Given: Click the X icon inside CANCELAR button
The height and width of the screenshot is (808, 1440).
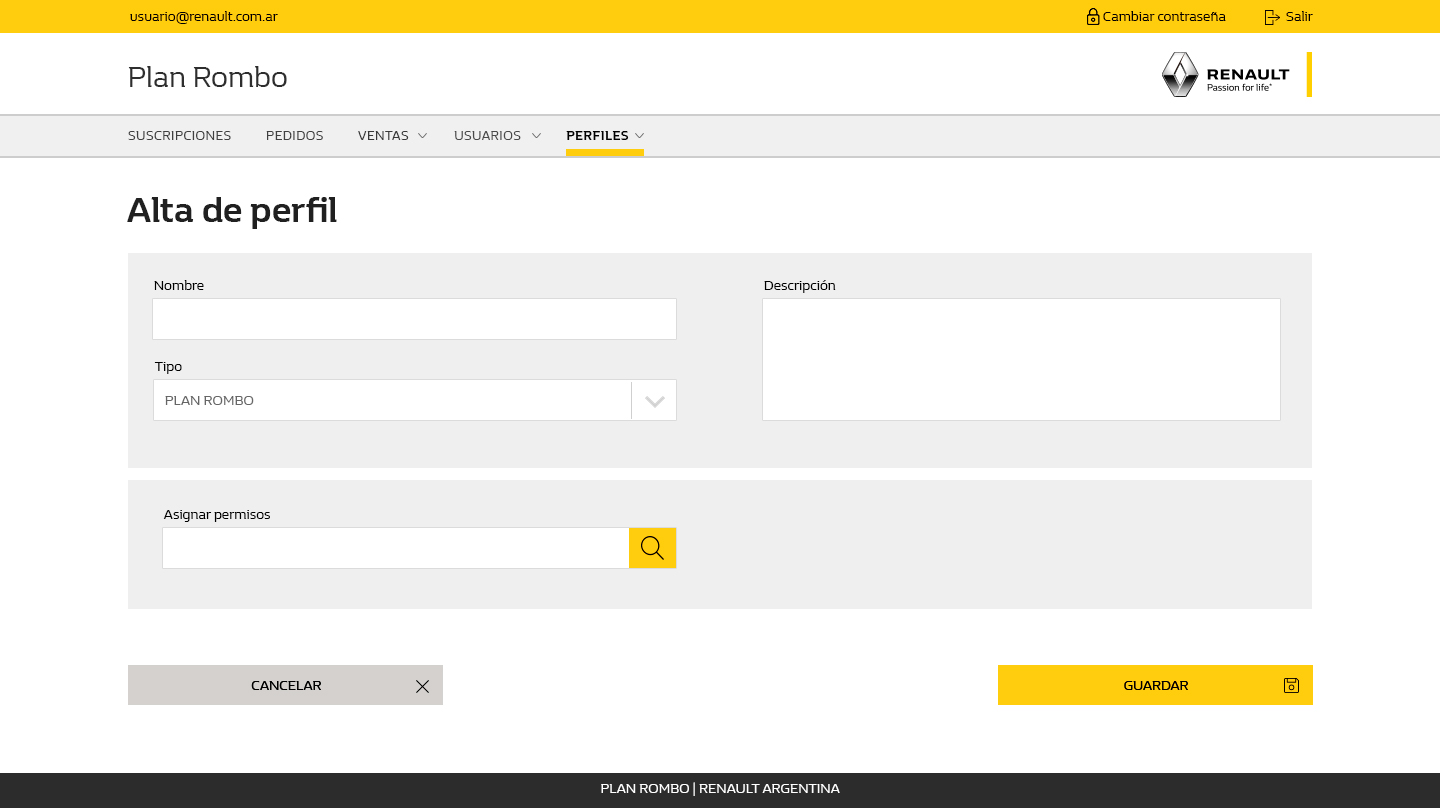Looking at the screenshot, I should (422, 685).
